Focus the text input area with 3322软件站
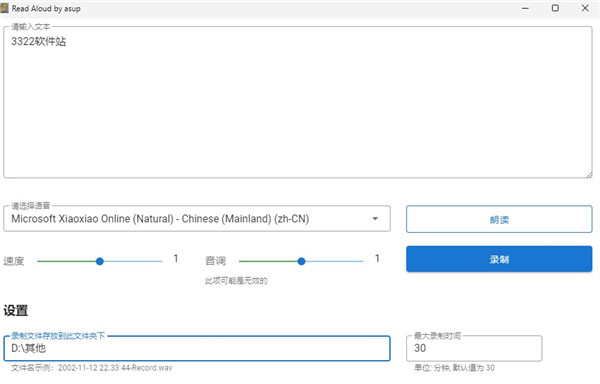The image size is (600, 384). click(298, 102)
